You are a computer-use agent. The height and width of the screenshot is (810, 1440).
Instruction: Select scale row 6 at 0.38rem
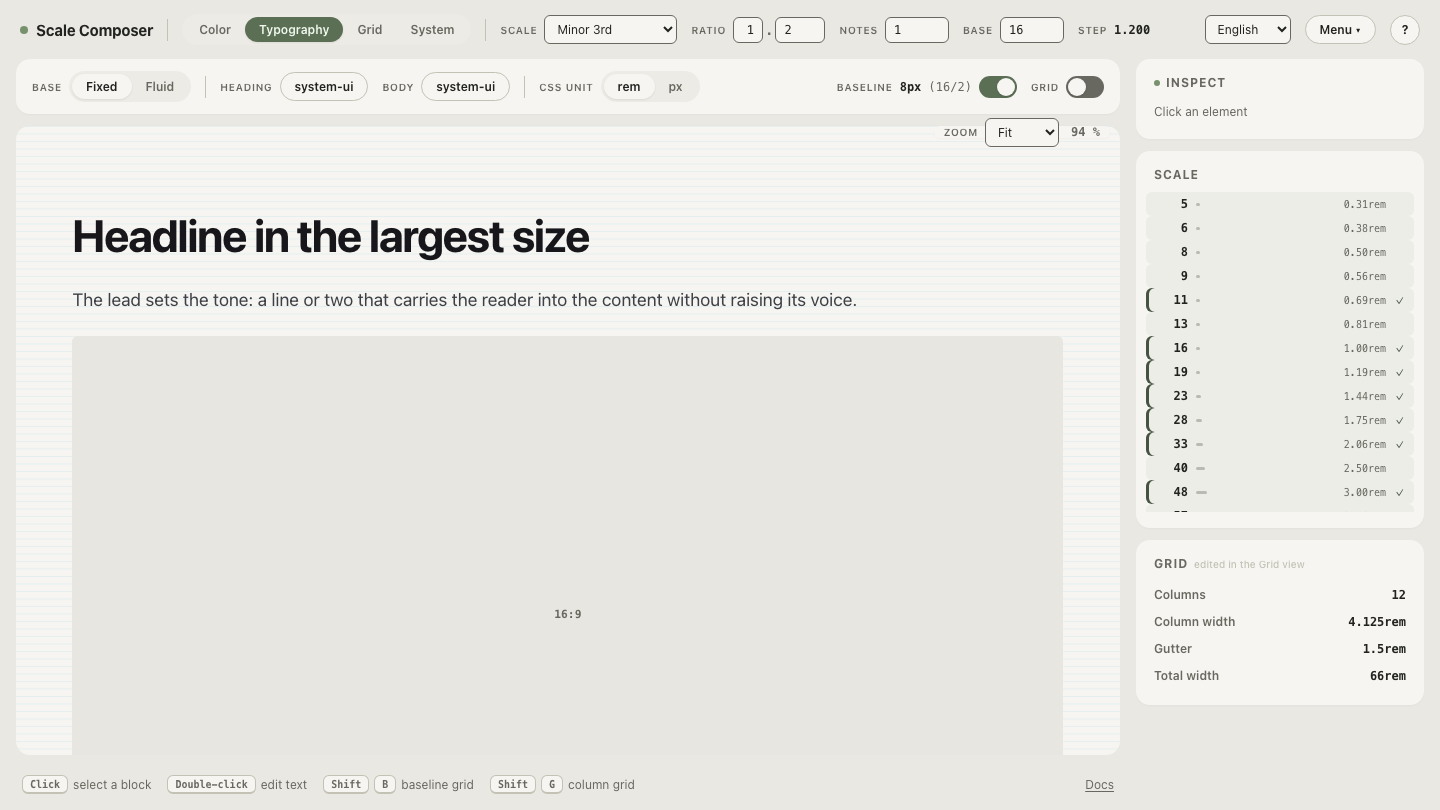(1280, 228)
